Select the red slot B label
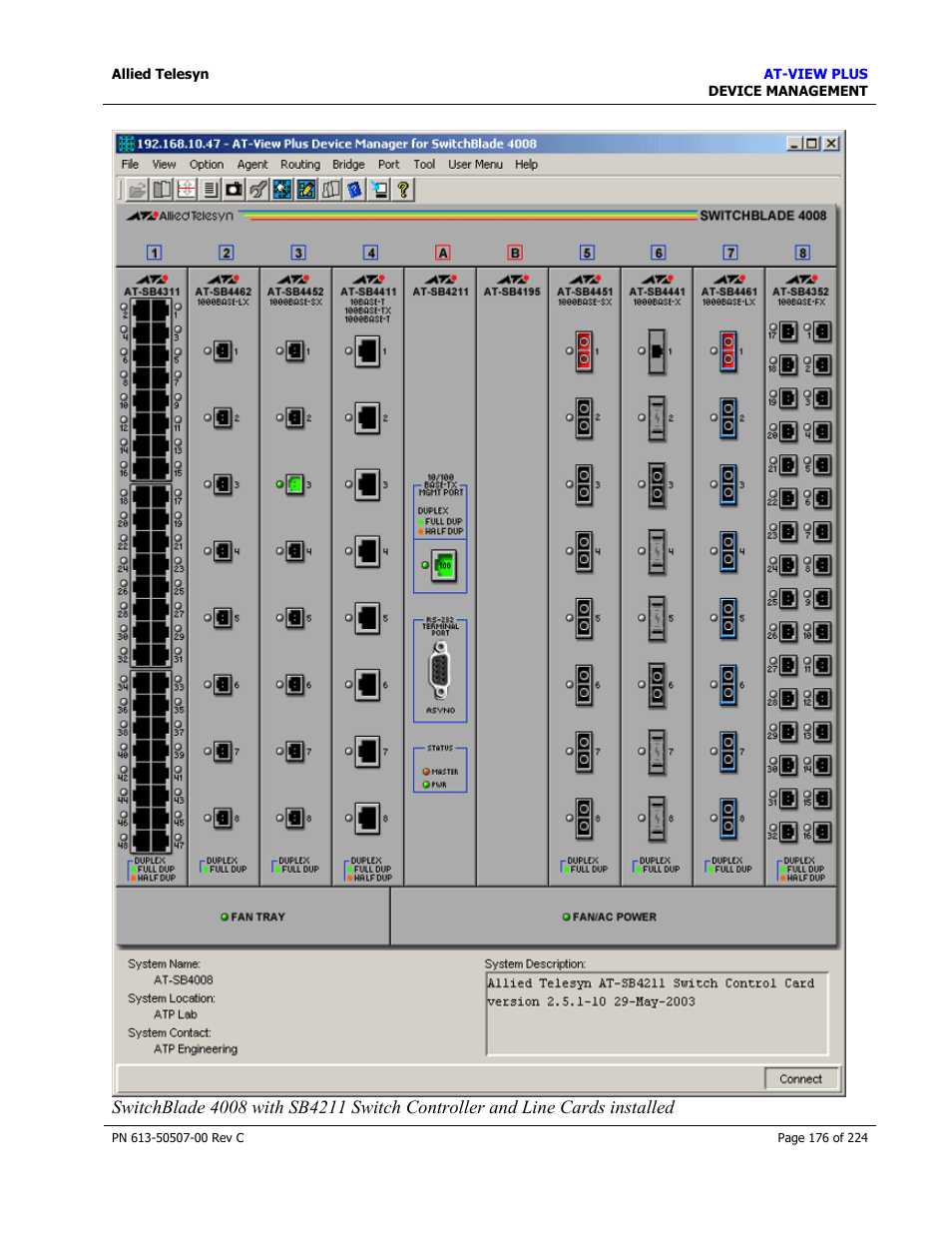This screenshot has height=1233, width=952. click(x=515, y=253)
